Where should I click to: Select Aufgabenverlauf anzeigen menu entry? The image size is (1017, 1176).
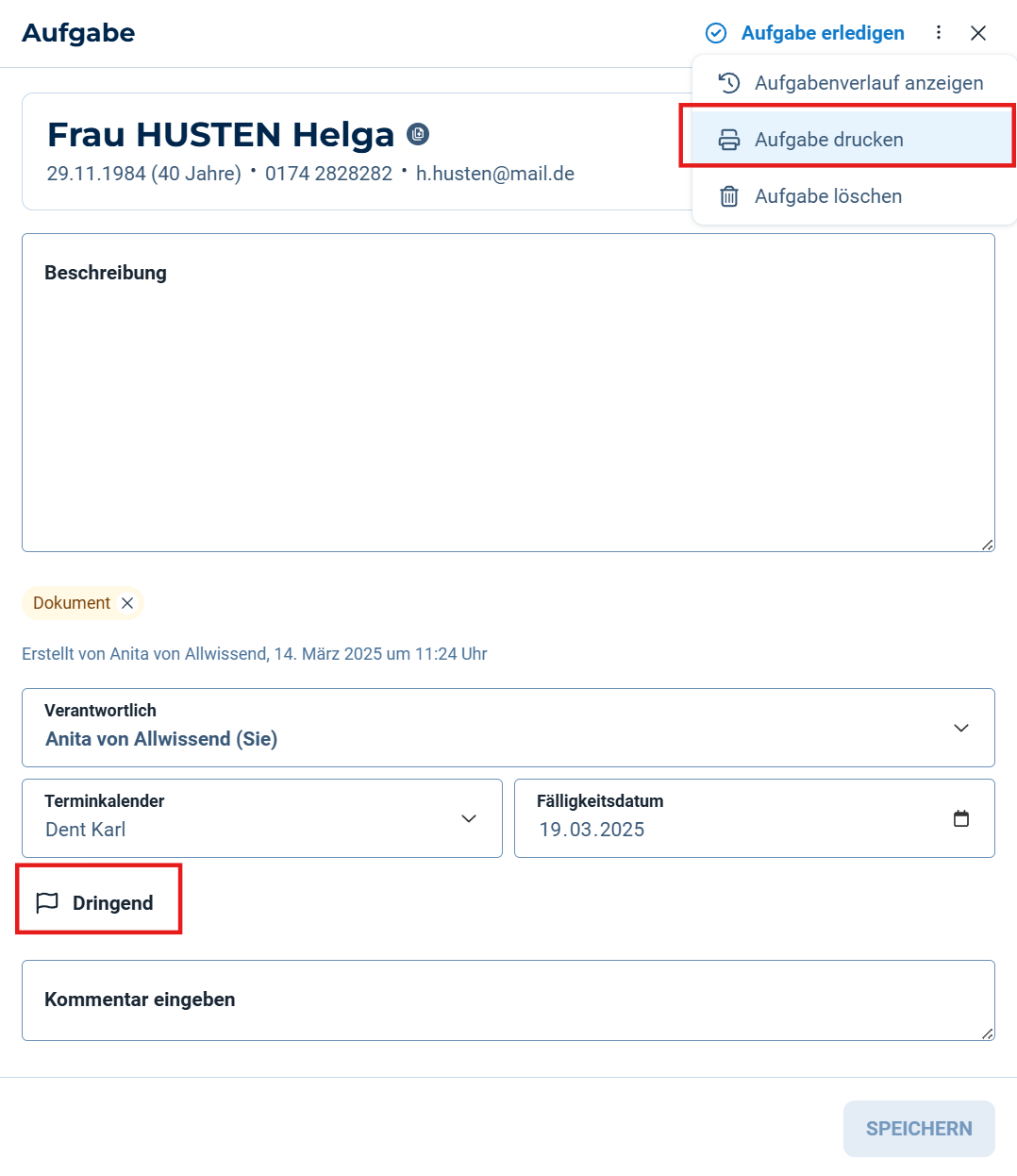(855, 83)
